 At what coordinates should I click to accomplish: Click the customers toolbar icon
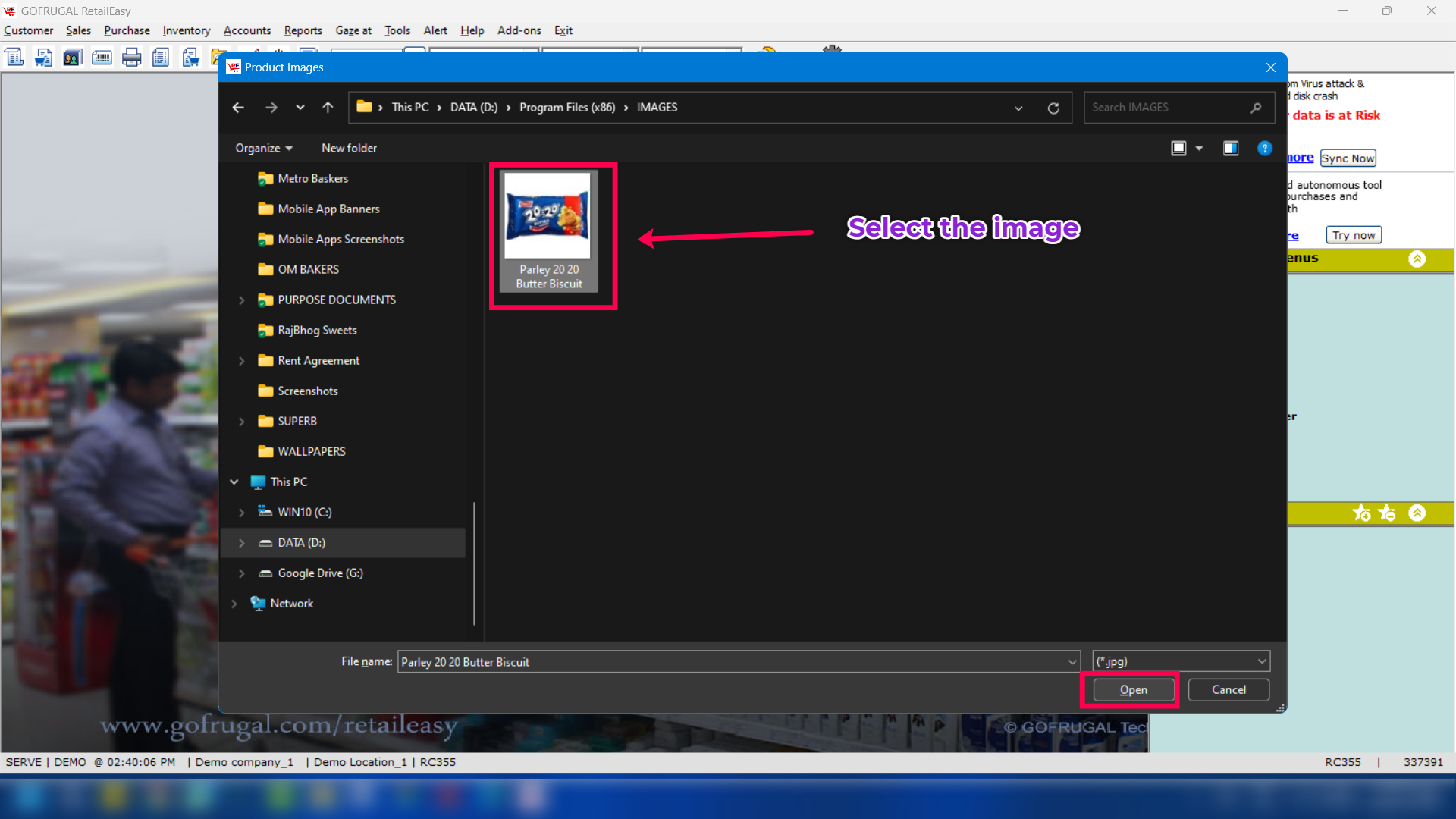(x=72, y=58)
